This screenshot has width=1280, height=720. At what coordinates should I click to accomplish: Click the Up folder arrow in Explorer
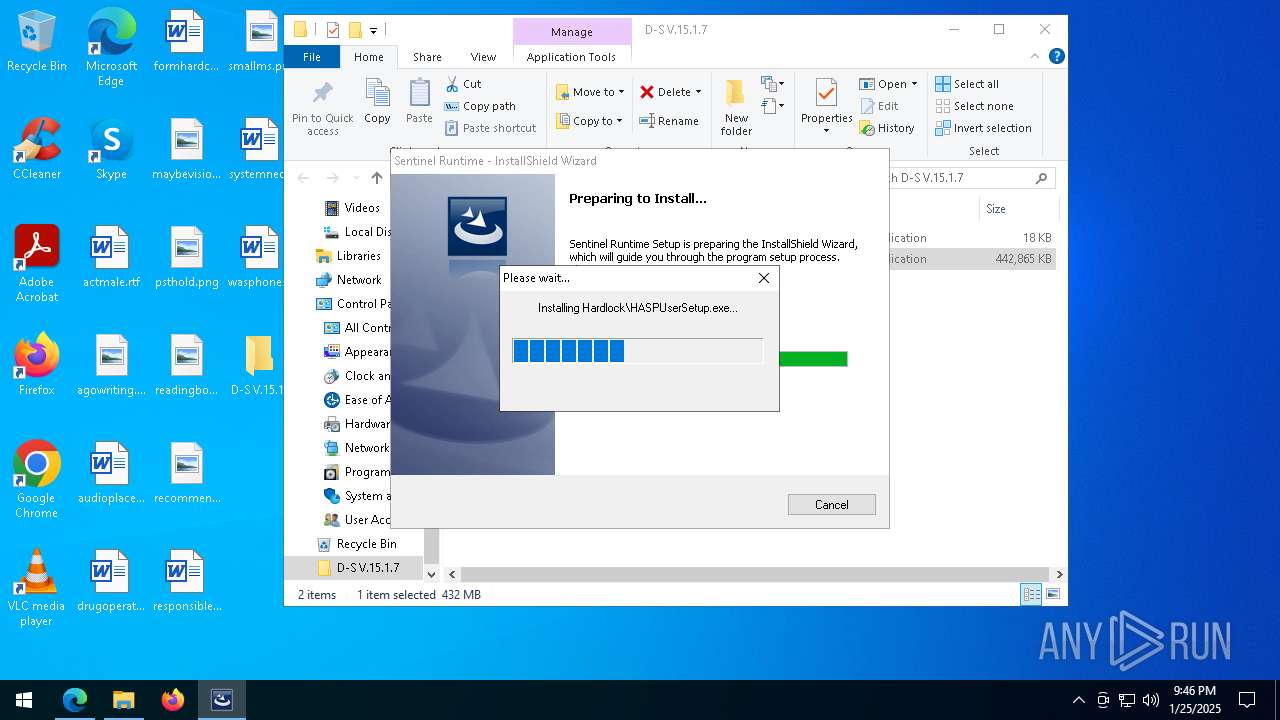[376, 178]
